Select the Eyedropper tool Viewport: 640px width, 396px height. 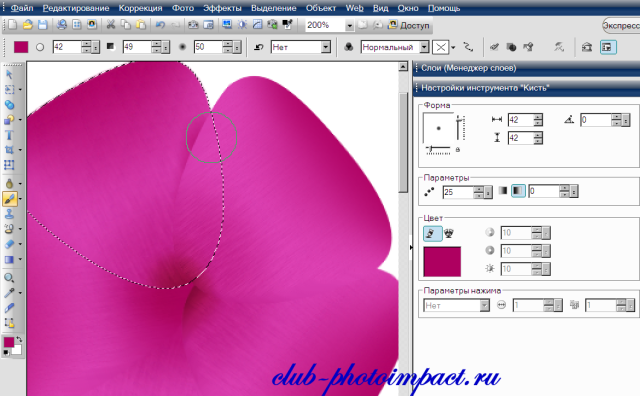9,293
